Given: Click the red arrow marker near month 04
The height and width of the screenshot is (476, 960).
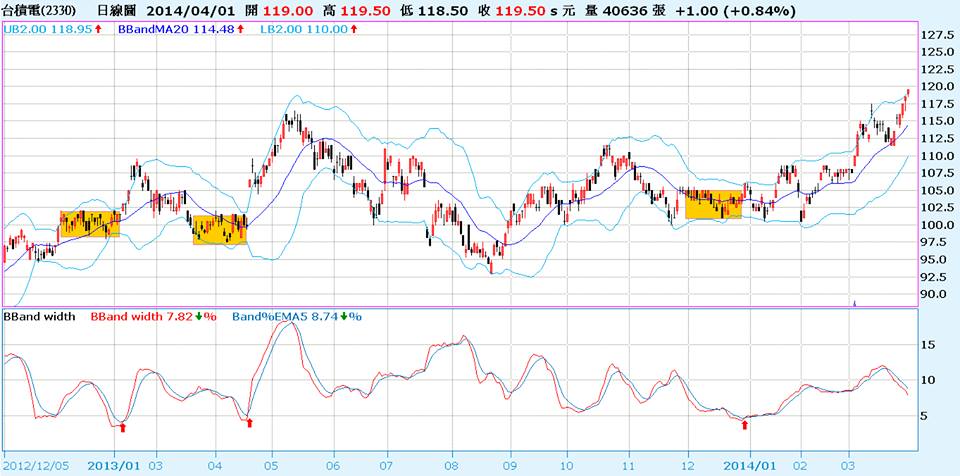Looking at the screenshot, I should tap(249, 423).
